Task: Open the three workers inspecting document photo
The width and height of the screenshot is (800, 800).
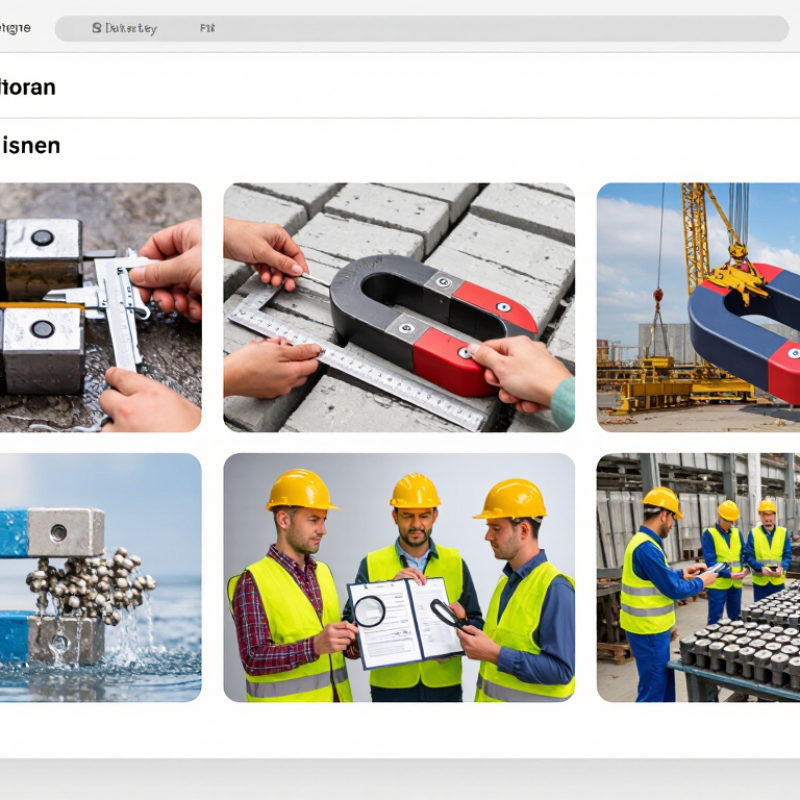Action: 399,578
